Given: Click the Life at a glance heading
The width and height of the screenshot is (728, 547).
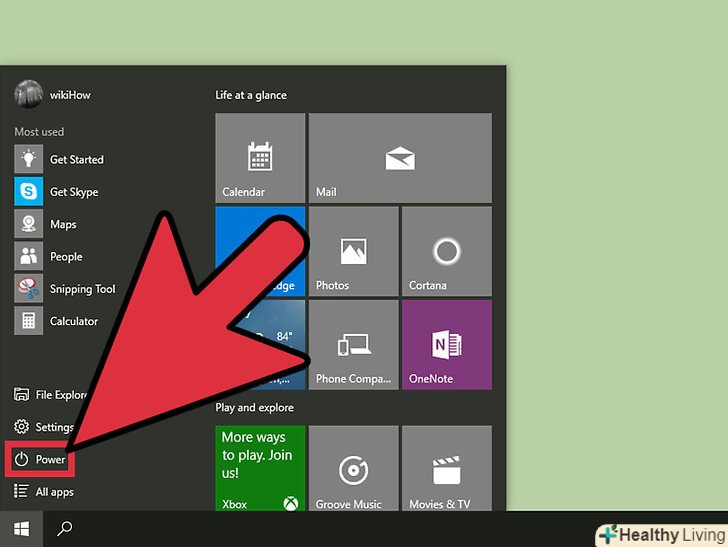Looking at the screenshot, I should tap(251, 95).
